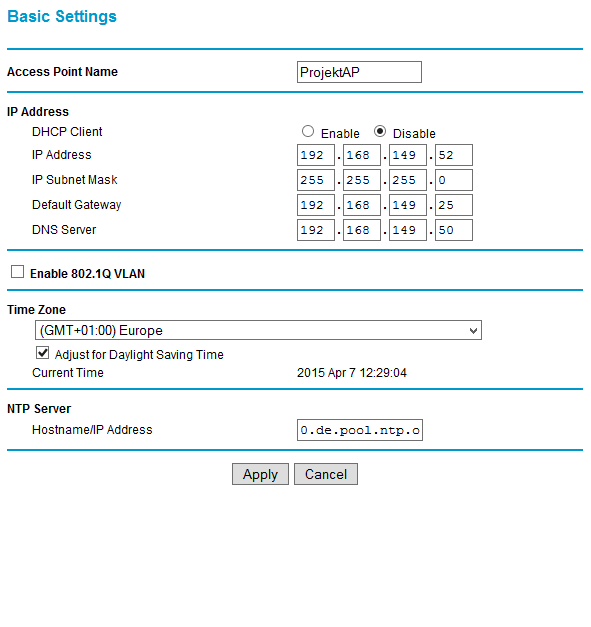Screen dimensions: 591x627
Task: Click the Cancel button
Action: point(326,474)
